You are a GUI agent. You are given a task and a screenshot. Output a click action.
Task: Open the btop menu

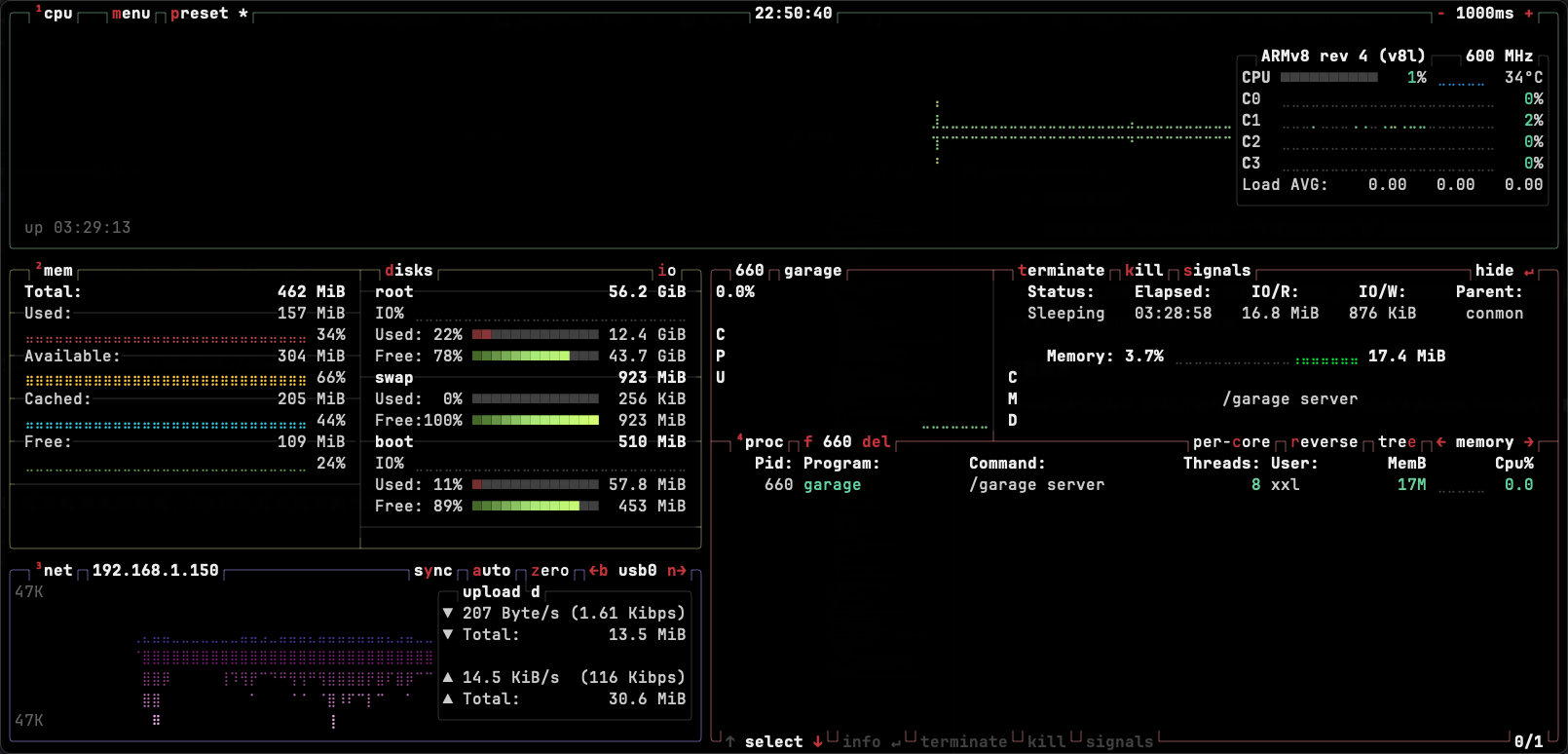click(x=131, y=14)
